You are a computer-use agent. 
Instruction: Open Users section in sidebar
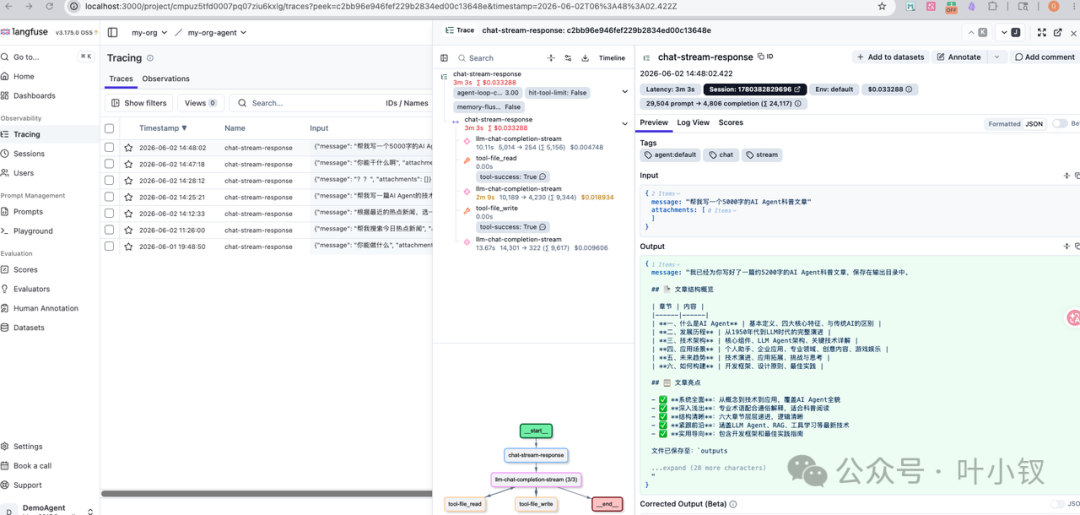pos(23,173)
